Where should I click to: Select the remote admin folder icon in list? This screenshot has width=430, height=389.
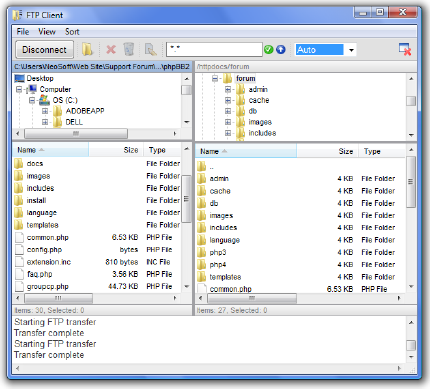202,179
